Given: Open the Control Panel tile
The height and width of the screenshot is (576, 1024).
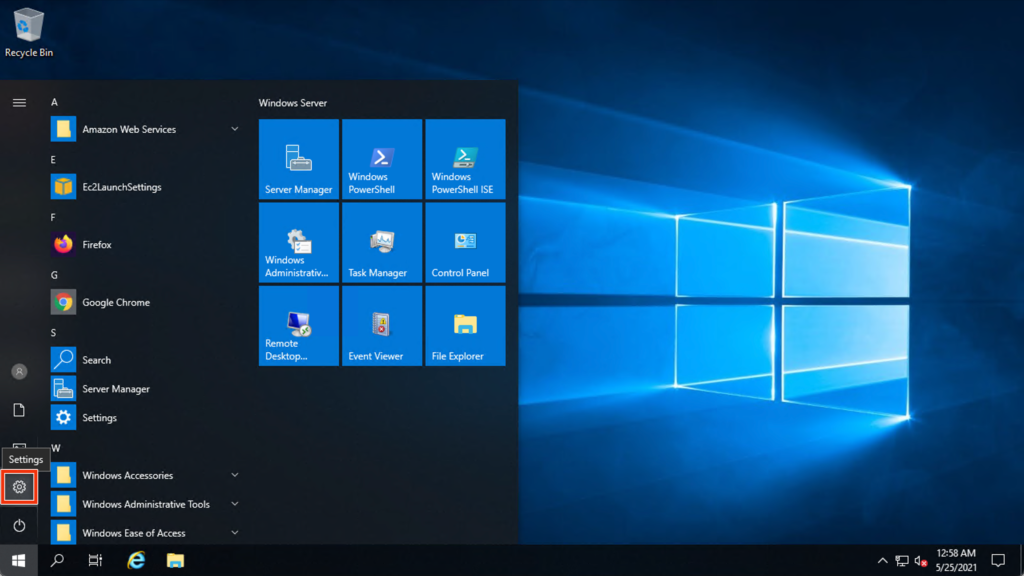Looking at the screenshot, I should click(465, 242).
